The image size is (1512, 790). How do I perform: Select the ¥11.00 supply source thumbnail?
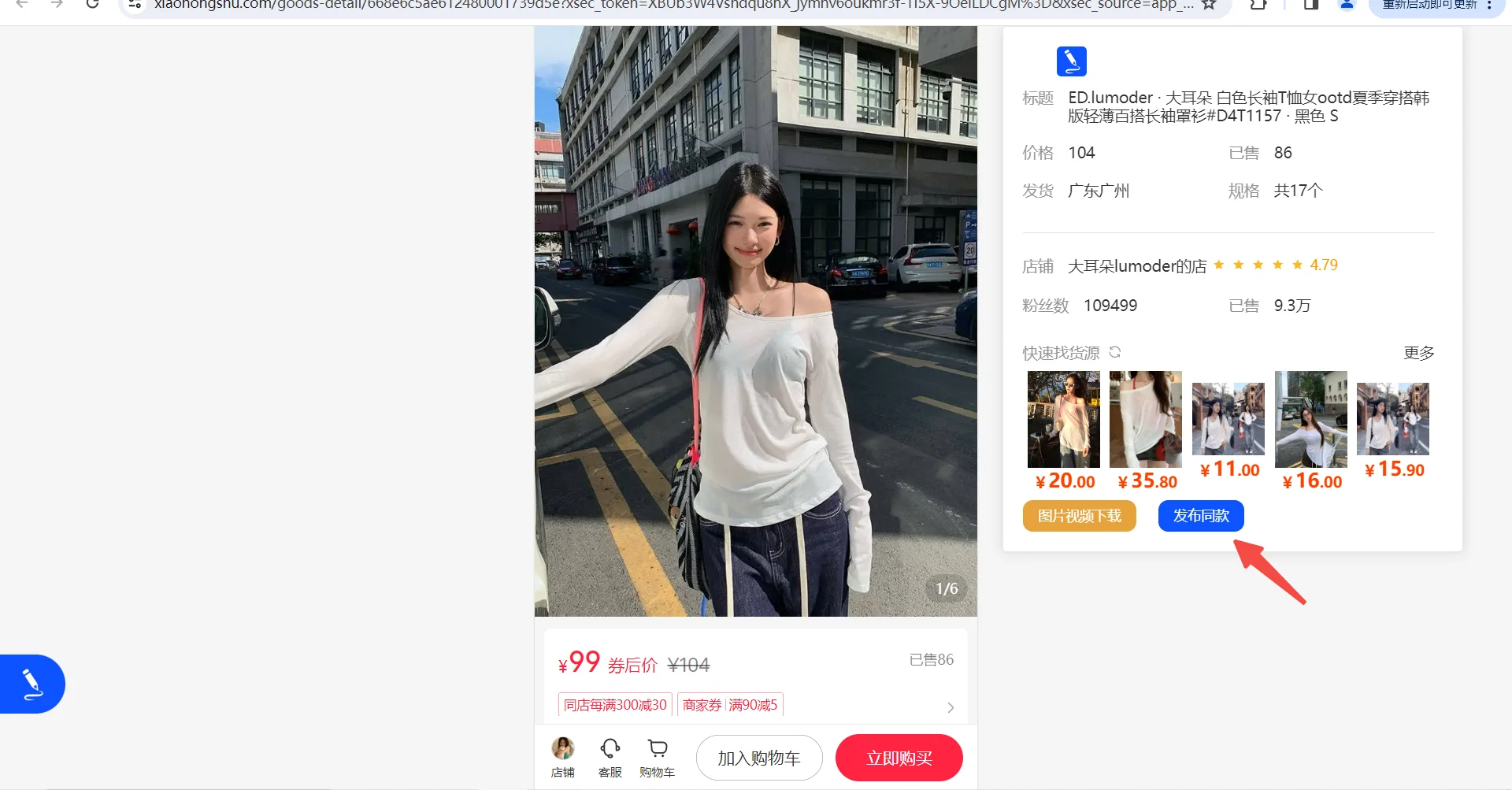pos(1228,418)
